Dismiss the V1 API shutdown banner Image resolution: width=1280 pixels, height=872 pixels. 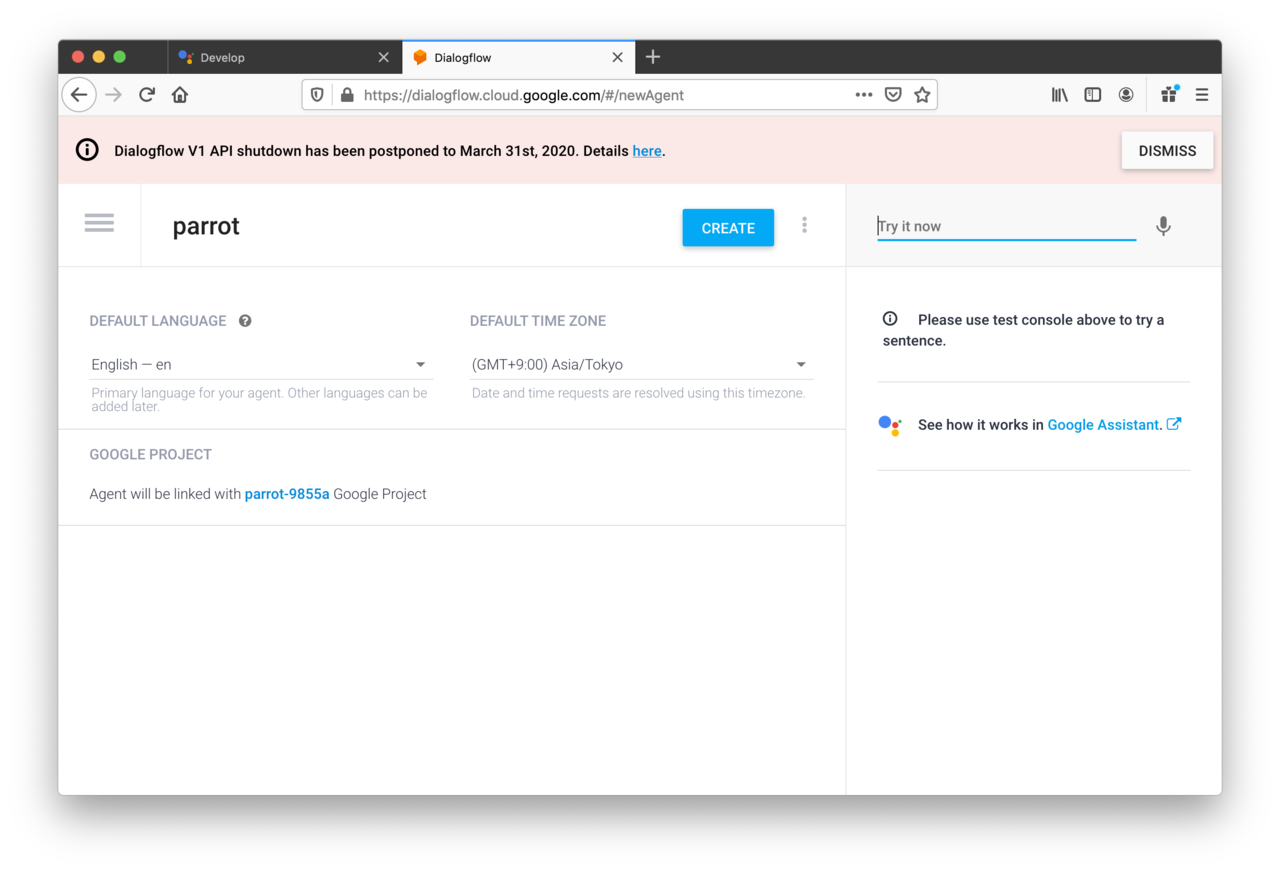click(x=1167, y=151)
